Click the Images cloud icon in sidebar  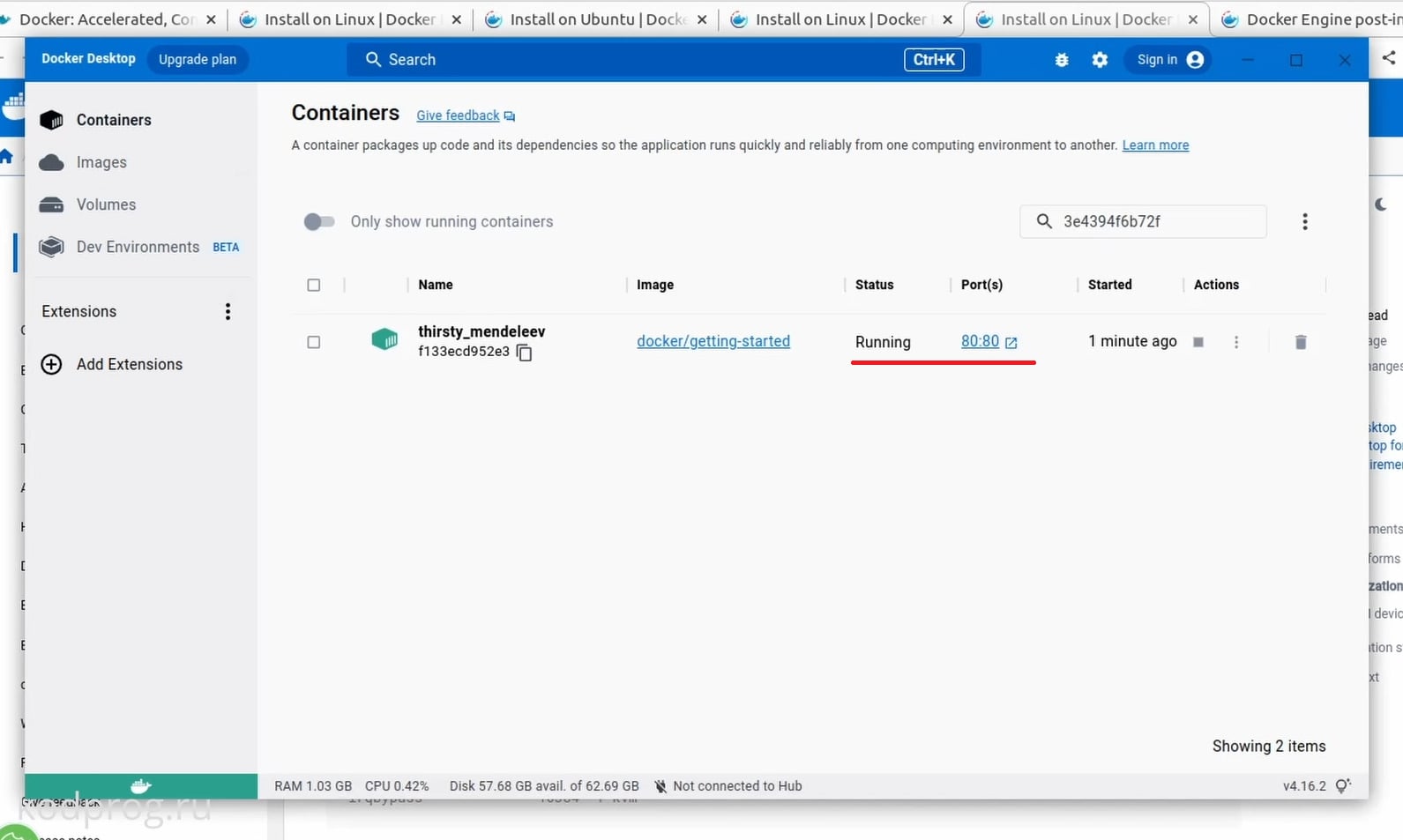click(x=52, y=162)
